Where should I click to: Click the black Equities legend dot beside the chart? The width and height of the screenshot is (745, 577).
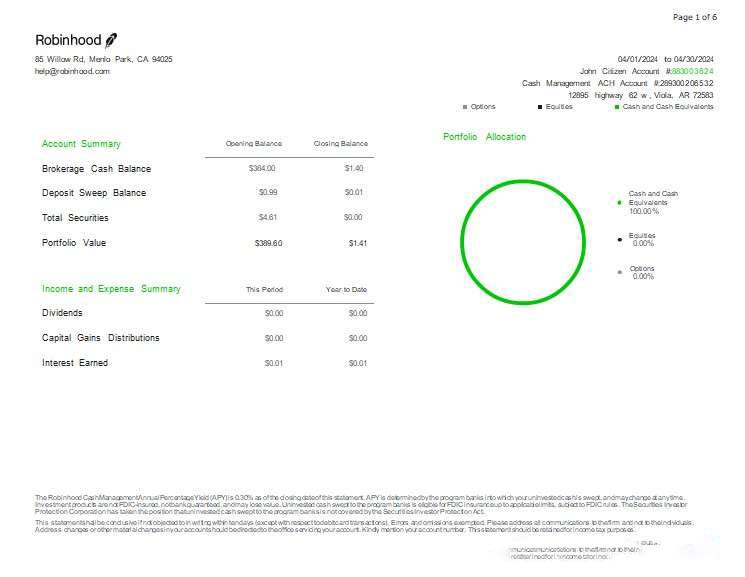[x=620, y=240]
